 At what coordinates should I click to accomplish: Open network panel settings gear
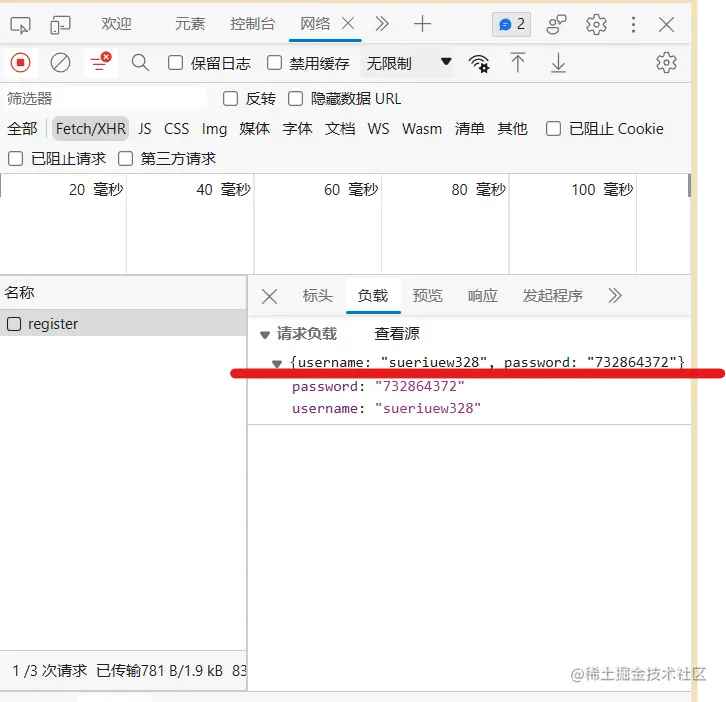666,63
